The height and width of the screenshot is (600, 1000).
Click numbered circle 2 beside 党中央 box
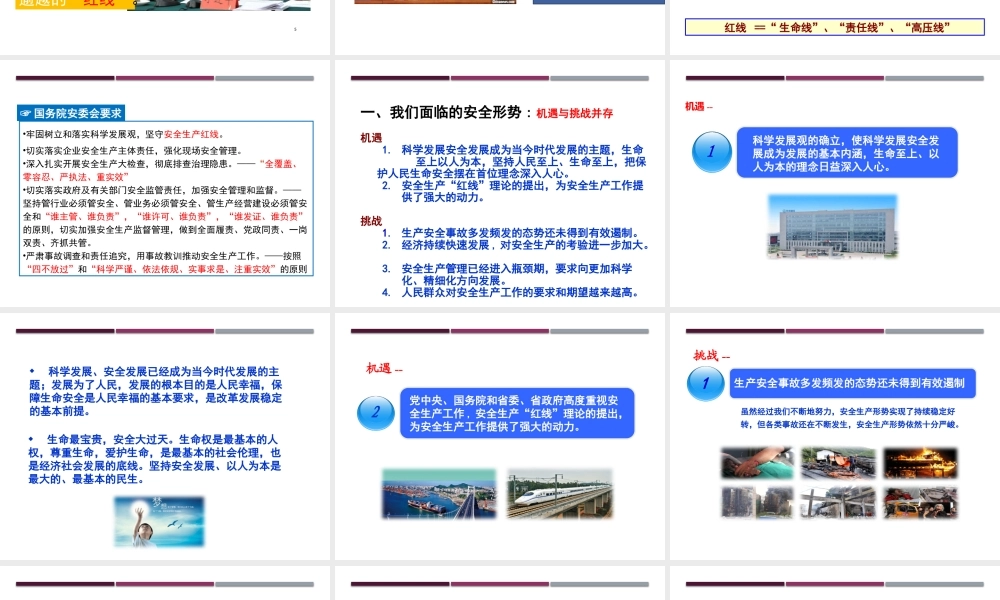point(376,413)
